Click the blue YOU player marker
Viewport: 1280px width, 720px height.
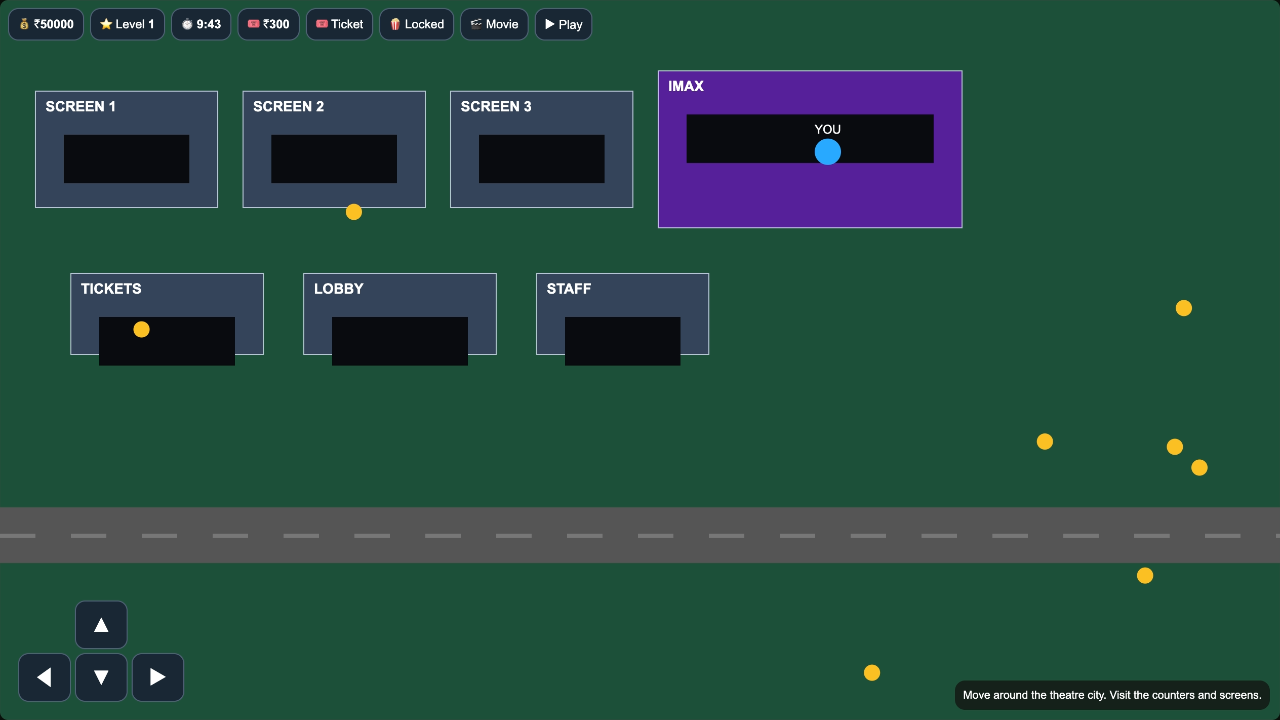(828, 152)
